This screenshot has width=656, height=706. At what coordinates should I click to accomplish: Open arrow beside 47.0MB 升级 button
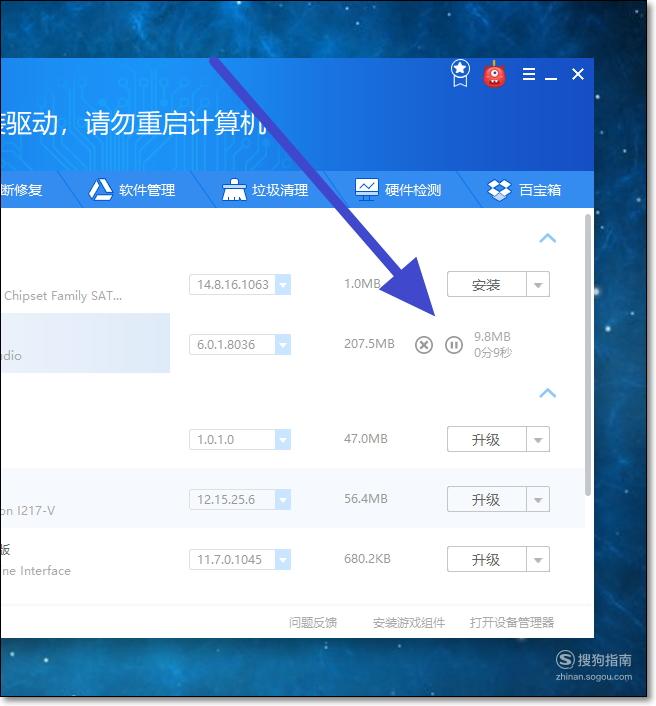click(x=538, y=439)
